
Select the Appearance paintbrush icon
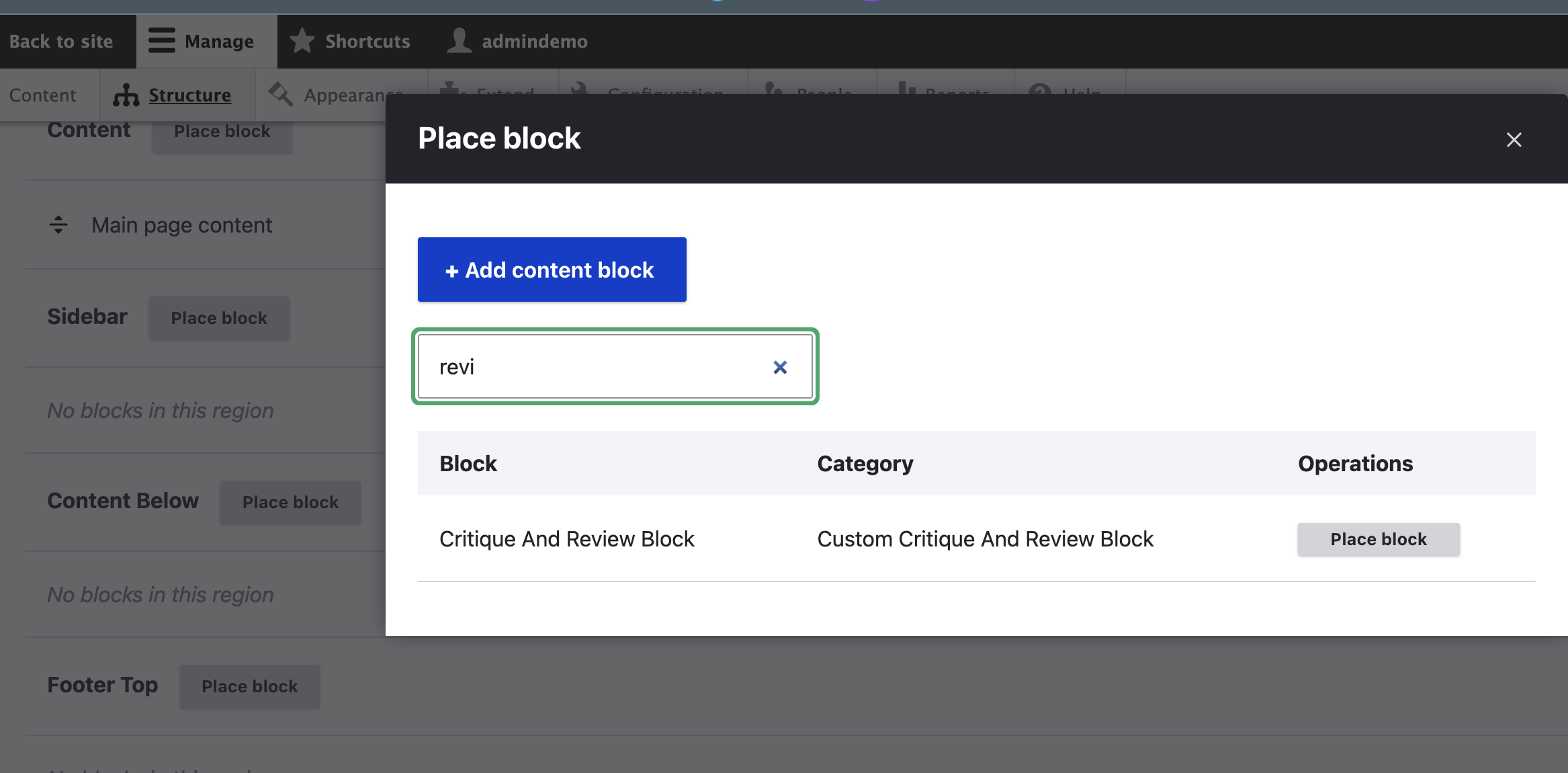point(280,94)
